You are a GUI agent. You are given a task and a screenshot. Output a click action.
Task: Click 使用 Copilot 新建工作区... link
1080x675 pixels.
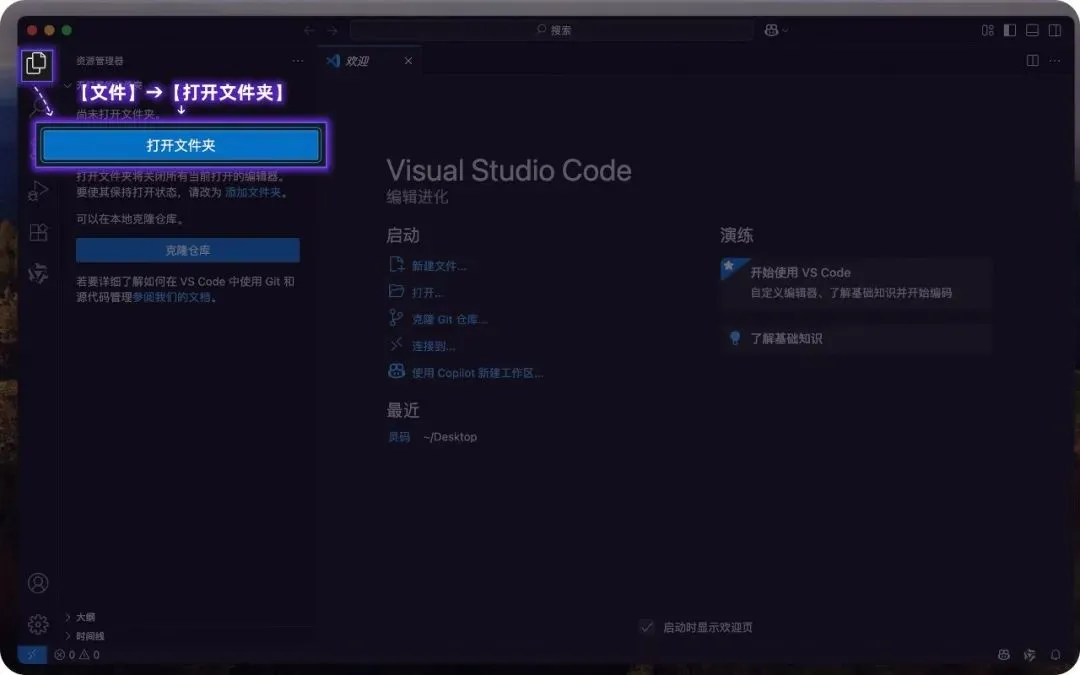[x=477, y=373]
